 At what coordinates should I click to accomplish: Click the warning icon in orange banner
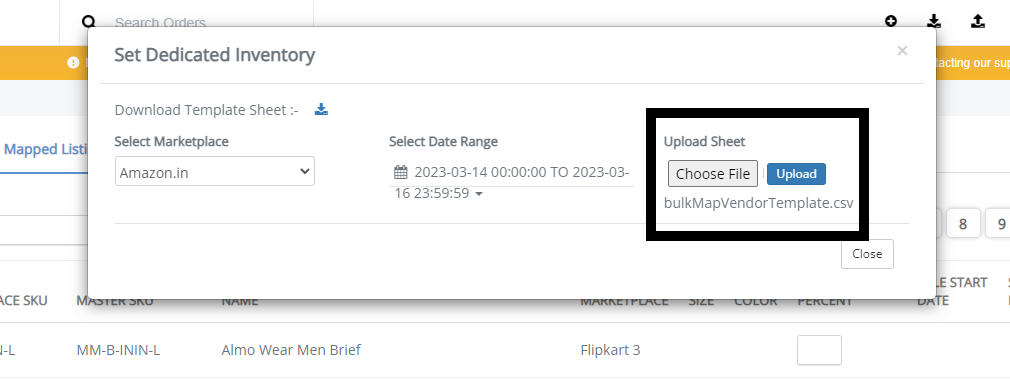tap(73, 62)
